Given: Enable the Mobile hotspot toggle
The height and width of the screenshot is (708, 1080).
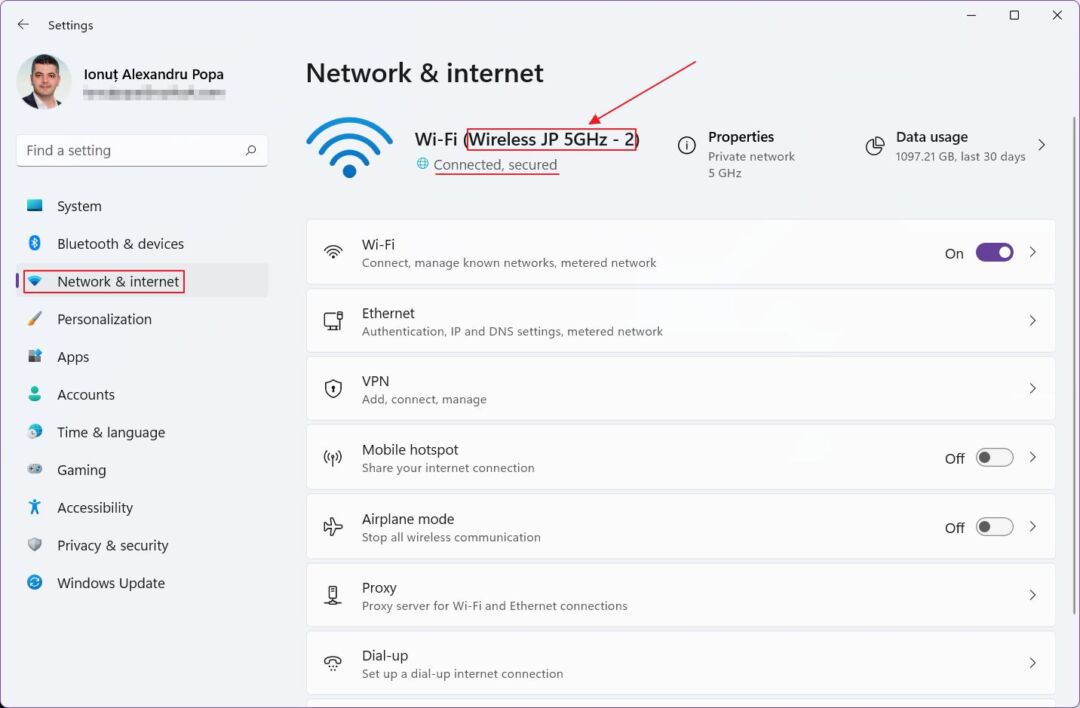Looking at the screenshot, I should (995, 458).
